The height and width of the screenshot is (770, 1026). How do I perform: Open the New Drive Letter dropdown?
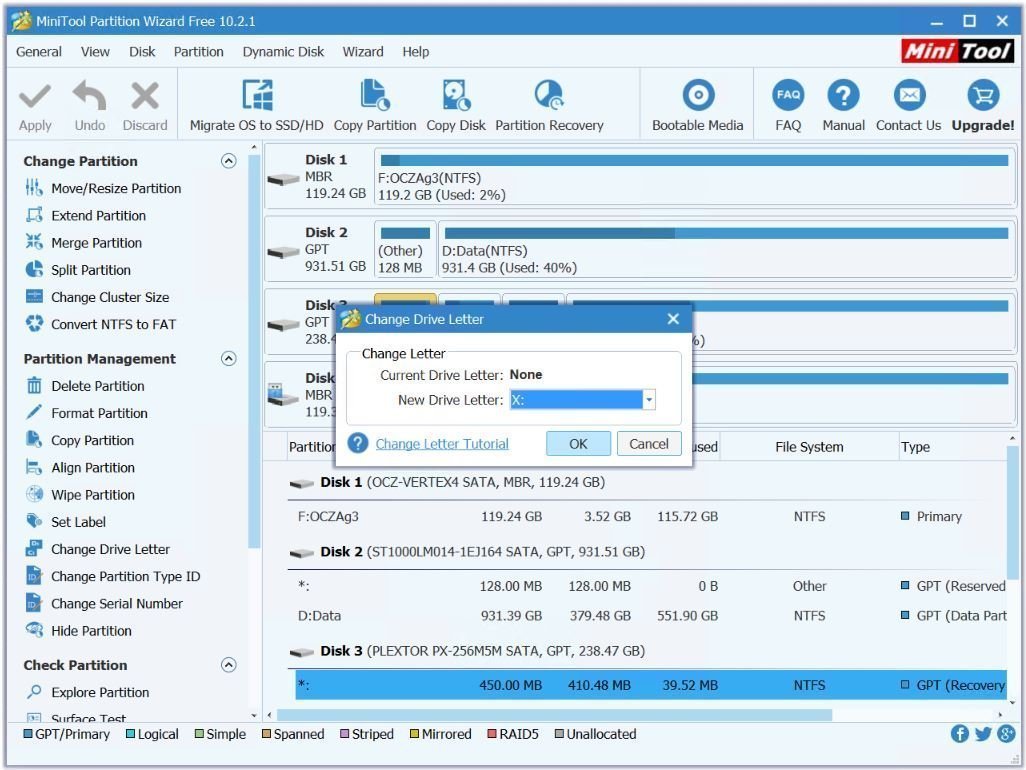pos(649,399)
